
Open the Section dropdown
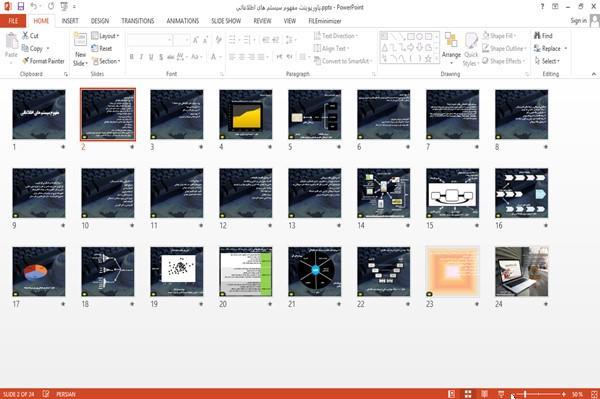click(106, 61)
